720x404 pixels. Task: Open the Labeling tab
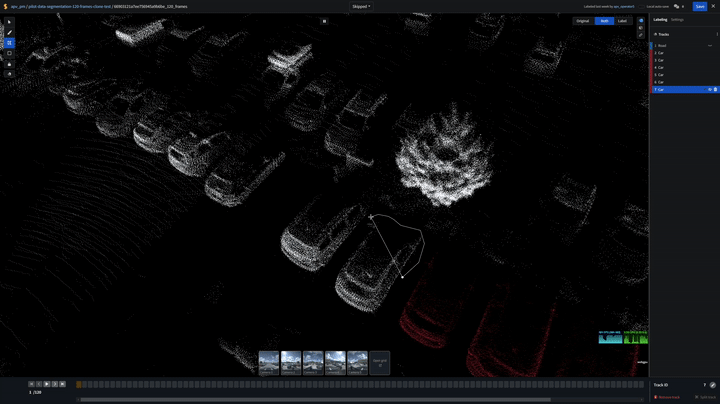pos(660,20)
